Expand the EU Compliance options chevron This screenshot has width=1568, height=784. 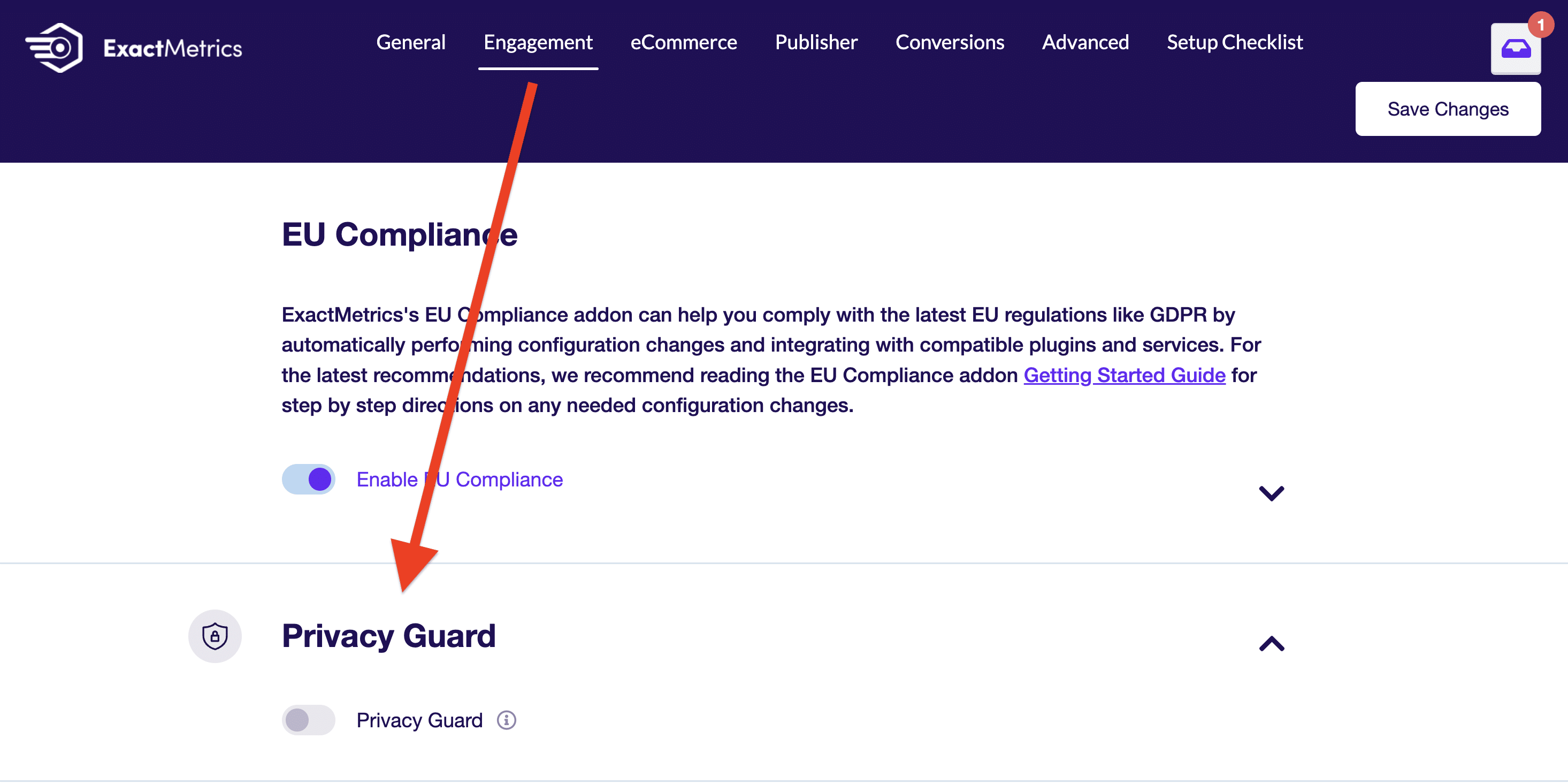[x=1271, y=492]
